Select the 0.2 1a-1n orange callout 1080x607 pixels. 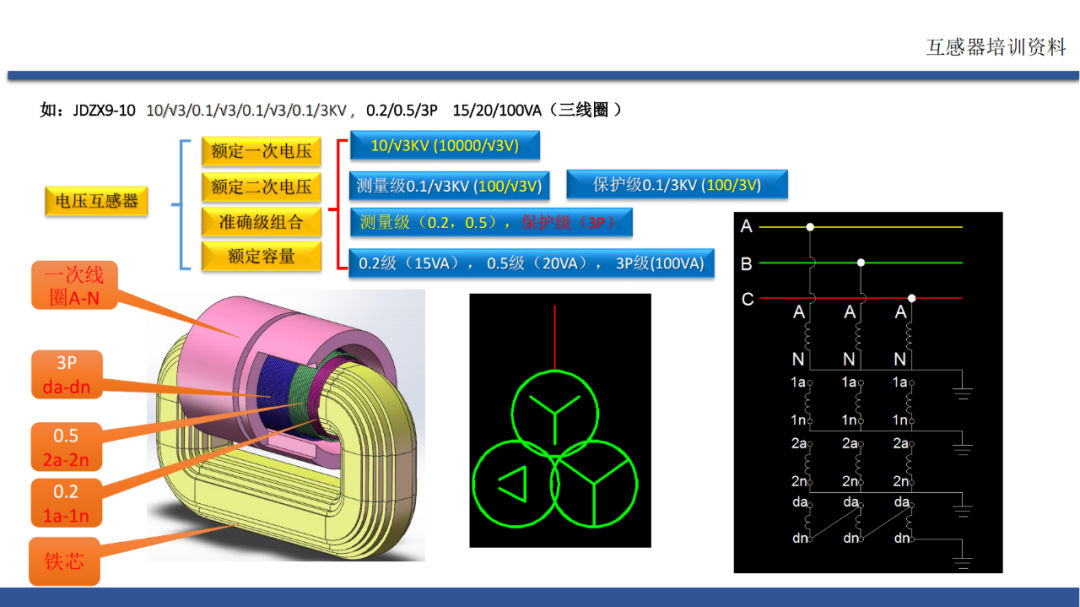coord(66,504)
